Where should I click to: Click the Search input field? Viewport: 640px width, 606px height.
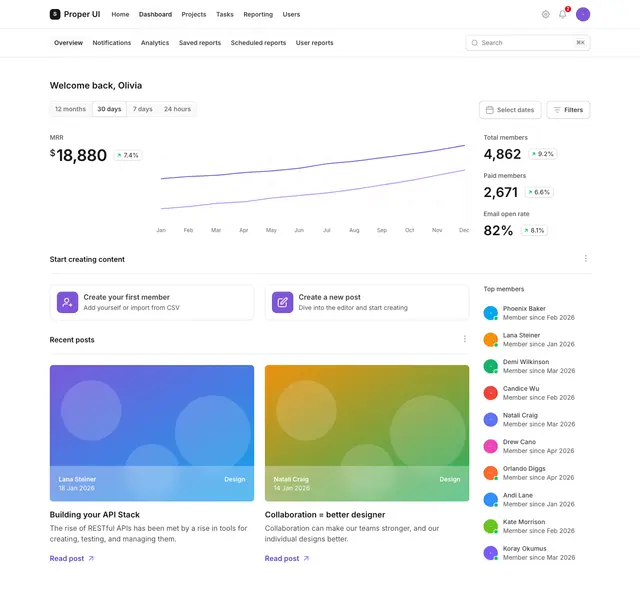(528, 43)
